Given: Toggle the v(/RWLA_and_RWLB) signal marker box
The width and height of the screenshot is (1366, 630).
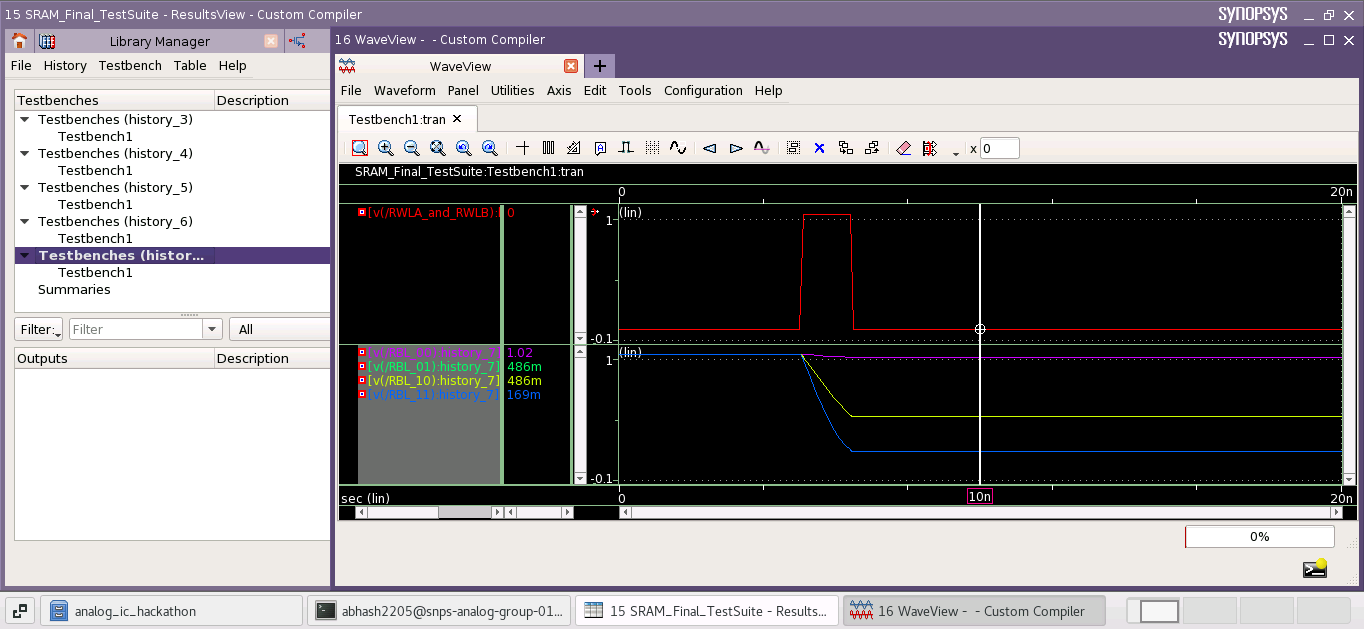Looking at the screenshot, I should tap(362, 212).
